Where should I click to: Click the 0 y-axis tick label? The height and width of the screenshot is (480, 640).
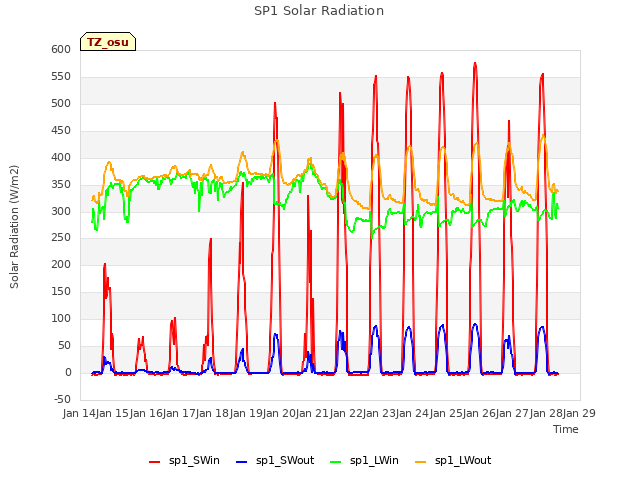pos(69,372)
